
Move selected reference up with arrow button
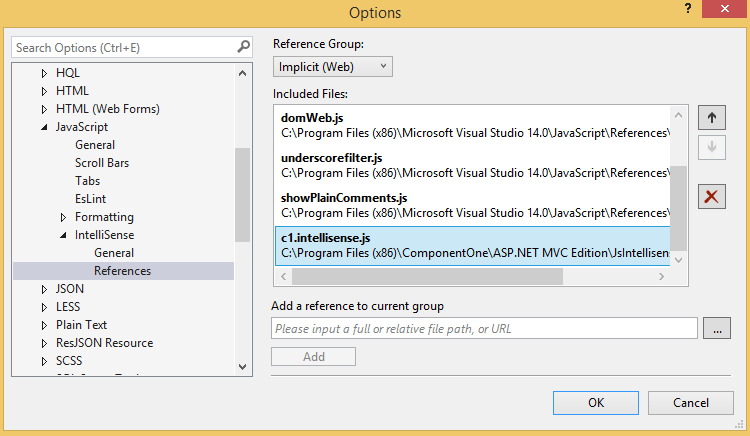tap(711, 118)
